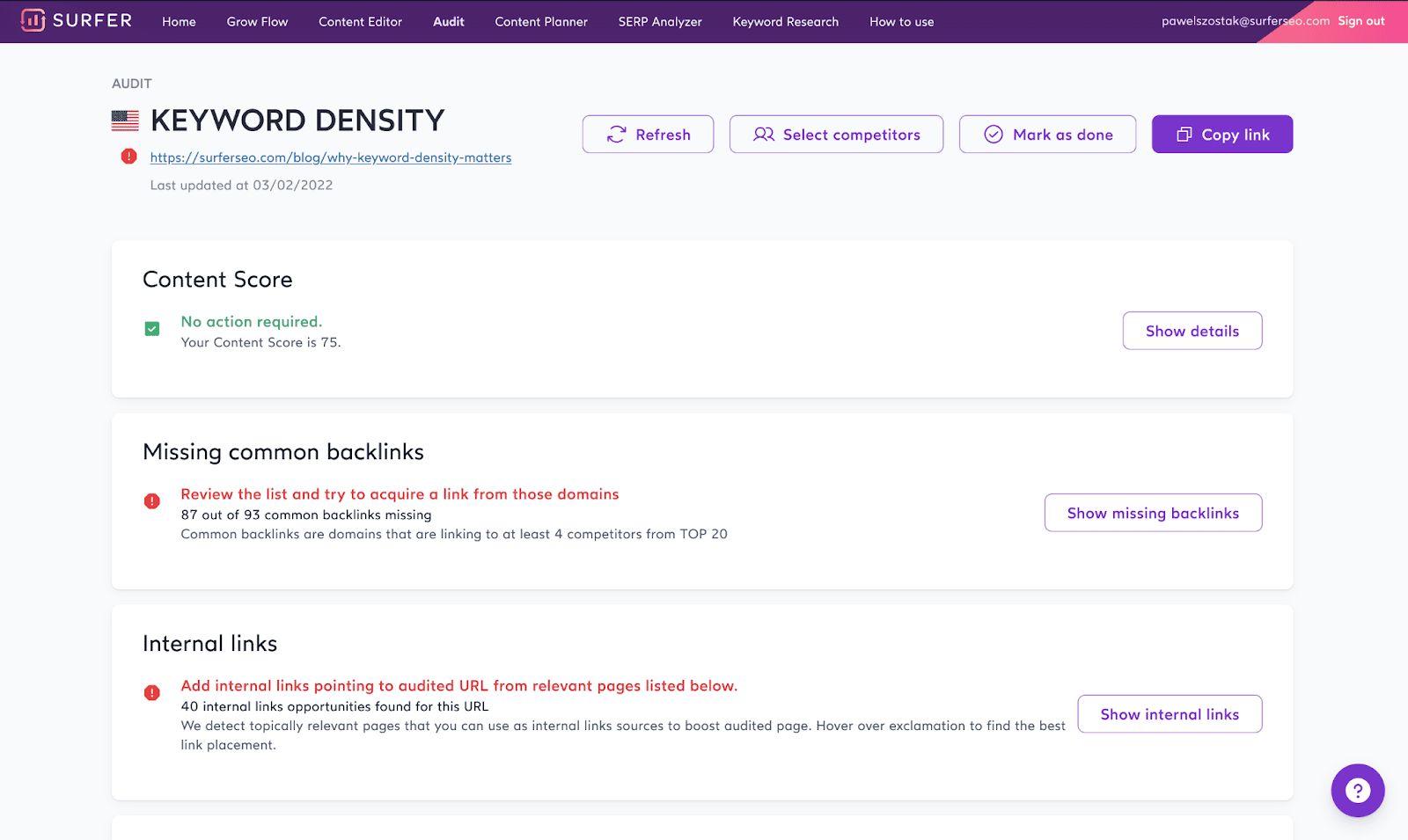This screenshot has height=840, width=1408.
Task: Show internal links
Action: pos(1170,714)
